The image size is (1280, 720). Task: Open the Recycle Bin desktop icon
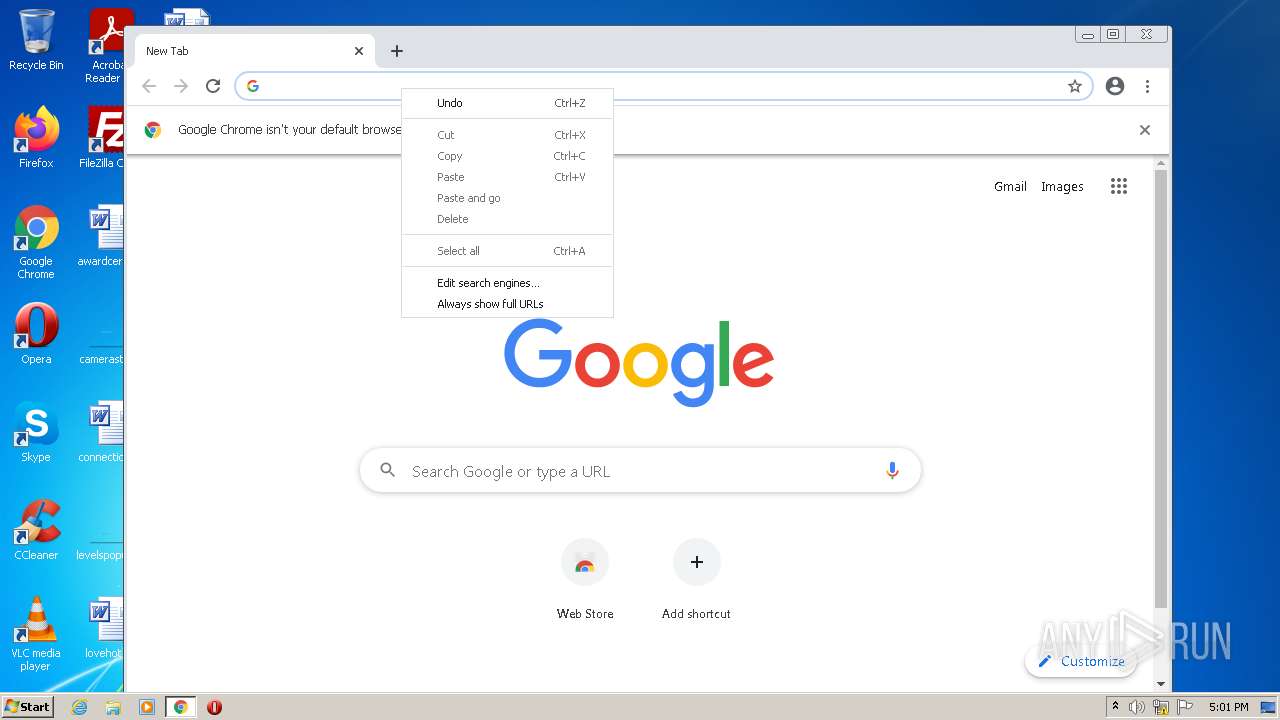36,40
